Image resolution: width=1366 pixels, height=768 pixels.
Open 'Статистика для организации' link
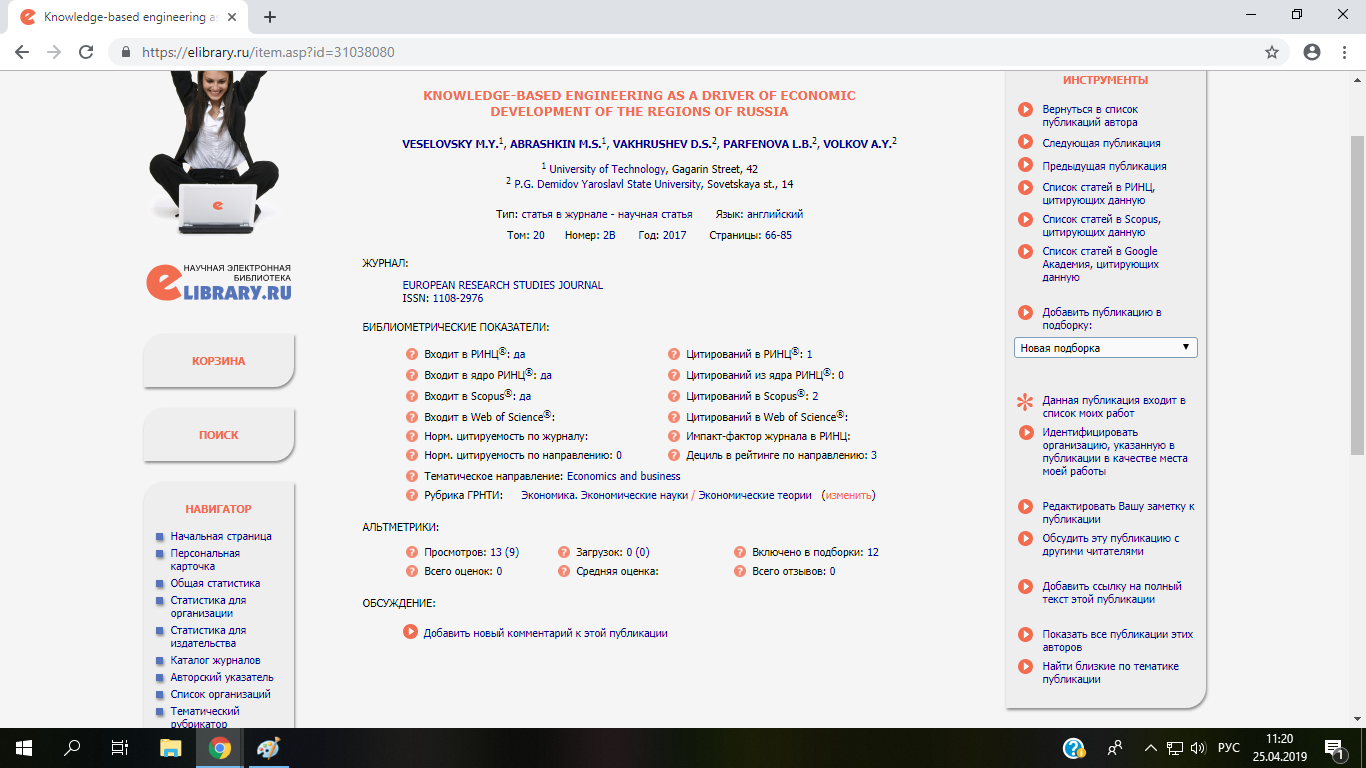208,607
